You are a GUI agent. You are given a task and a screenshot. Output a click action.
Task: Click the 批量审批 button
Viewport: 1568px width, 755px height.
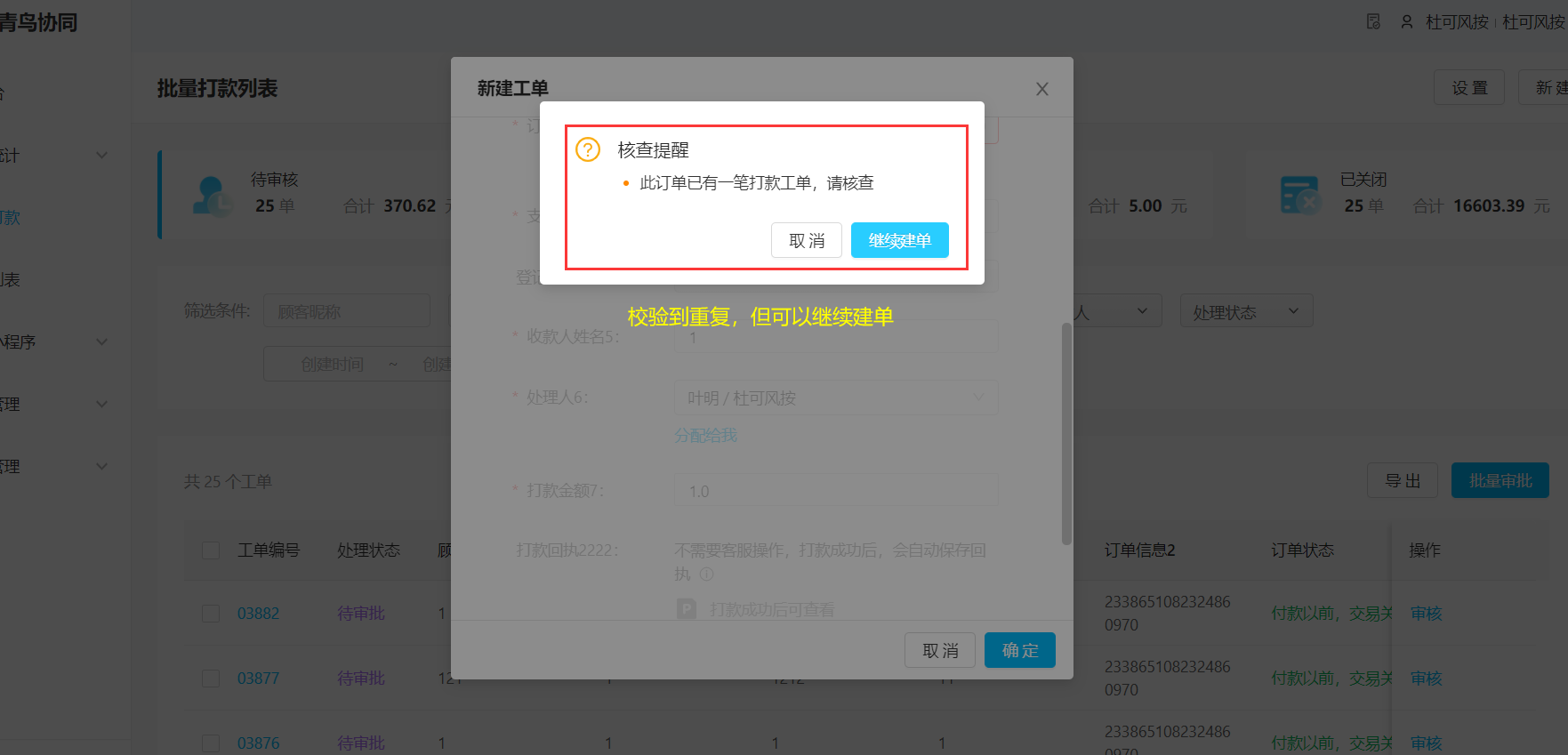(x=1500, y=480)
